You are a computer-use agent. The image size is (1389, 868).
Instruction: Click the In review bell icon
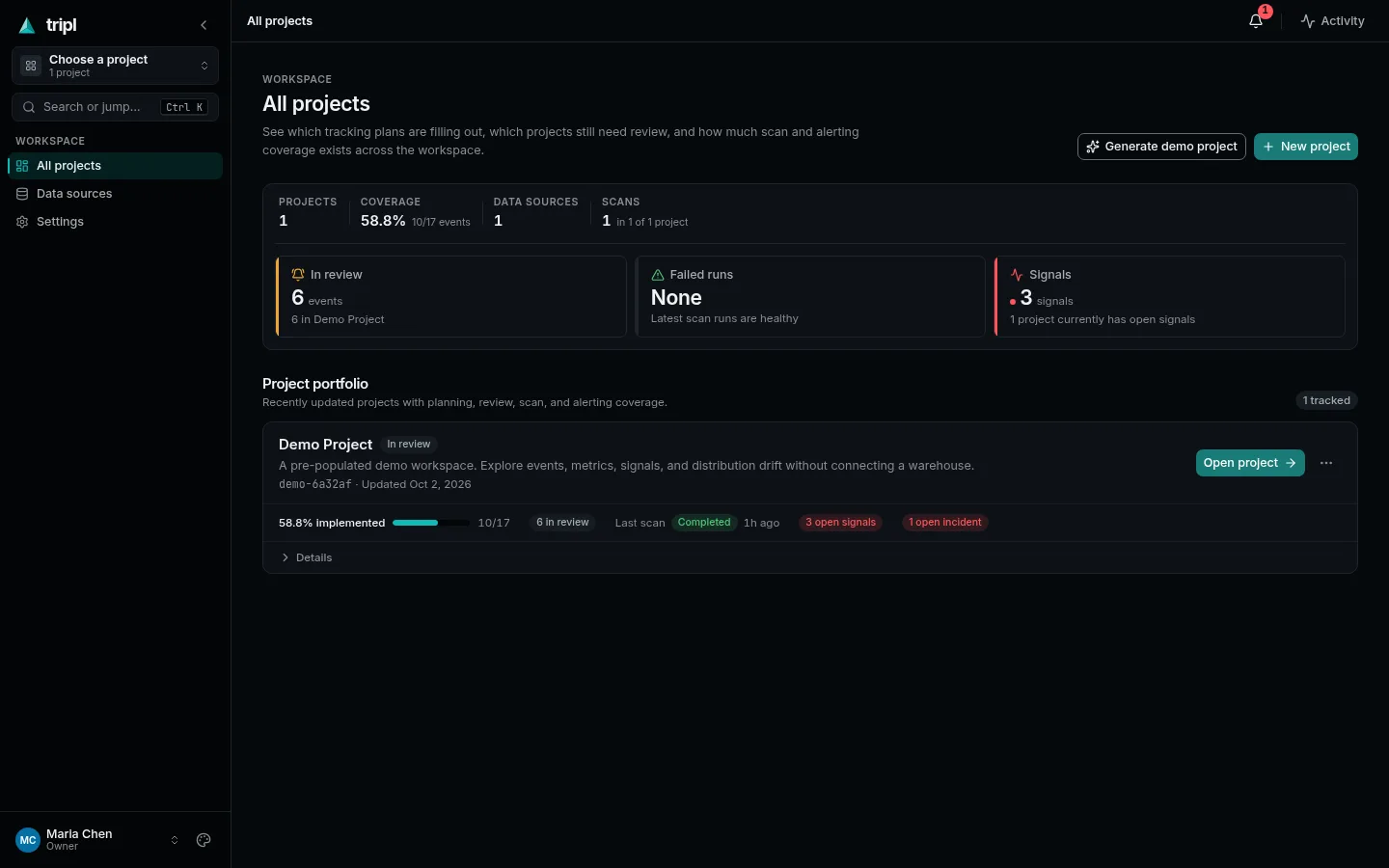click(x=298, y=275)
